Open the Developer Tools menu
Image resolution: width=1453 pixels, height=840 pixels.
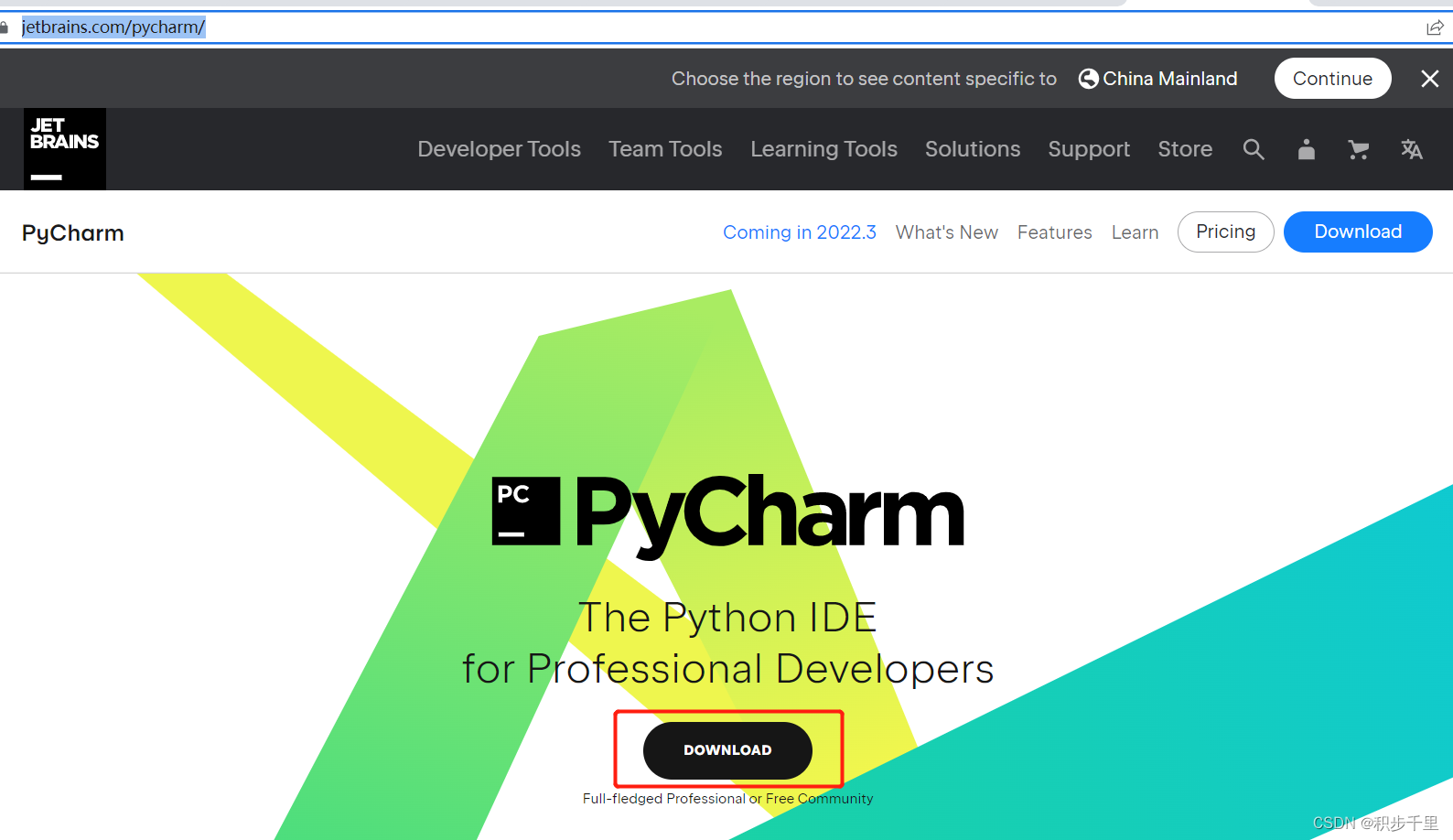point(499,149)
